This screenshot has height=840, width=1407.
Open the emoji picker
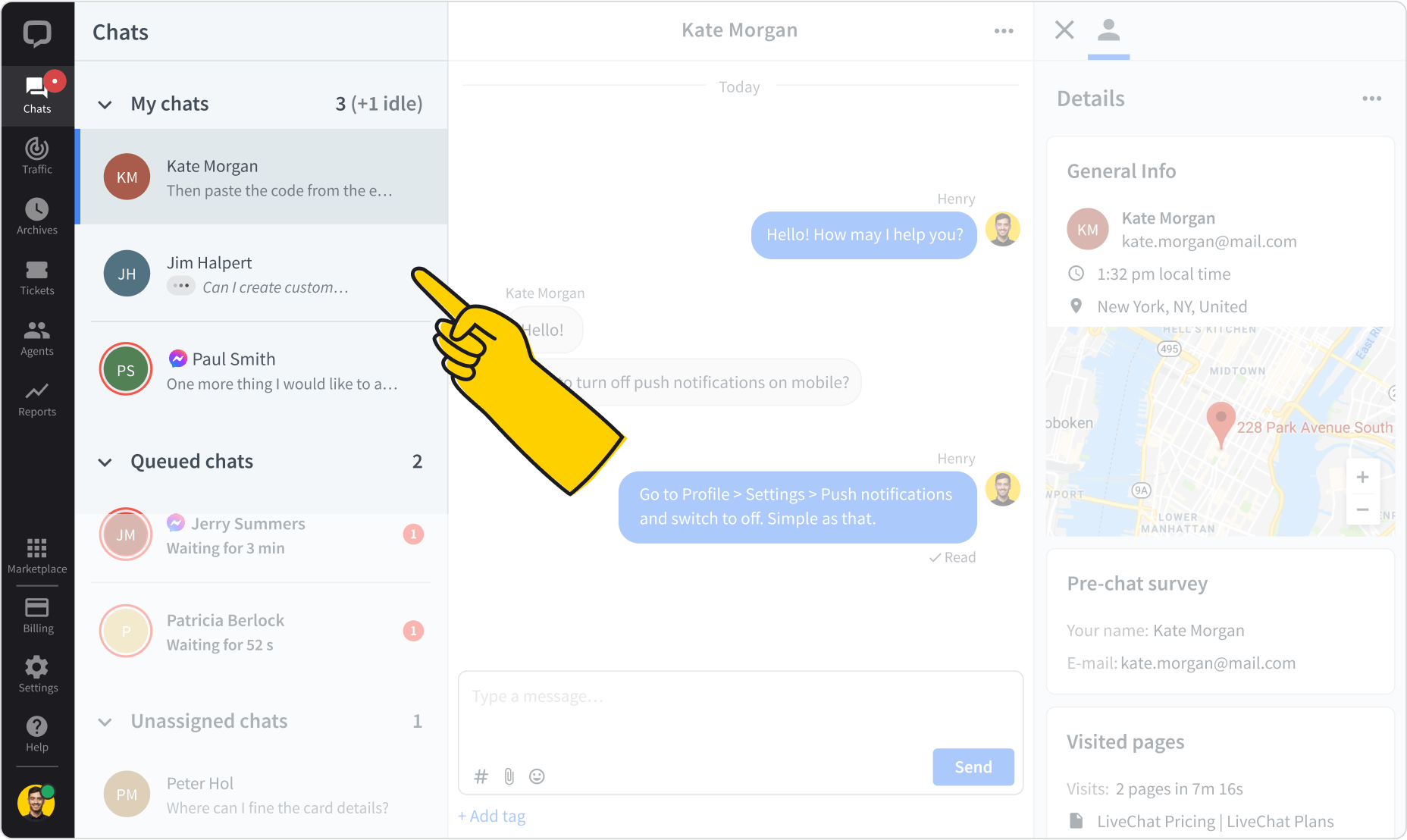coord(537,776)
